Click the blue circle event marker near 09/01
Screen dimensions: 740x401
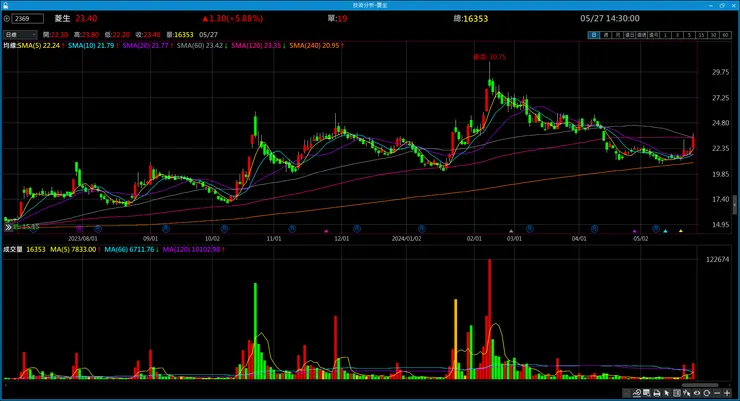[166, 229]
